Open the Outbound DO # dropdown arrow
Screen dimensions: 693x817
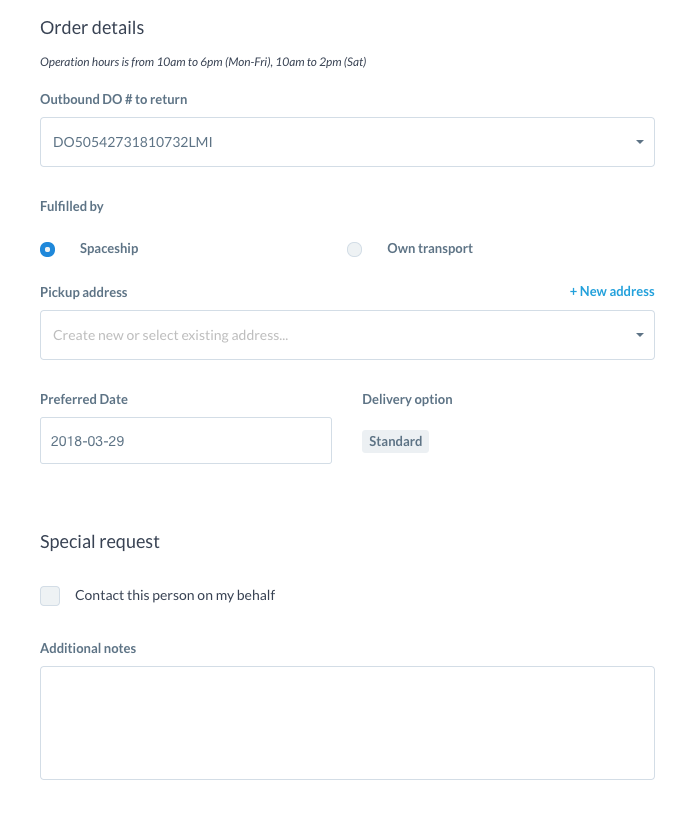[x=640, y=142]
